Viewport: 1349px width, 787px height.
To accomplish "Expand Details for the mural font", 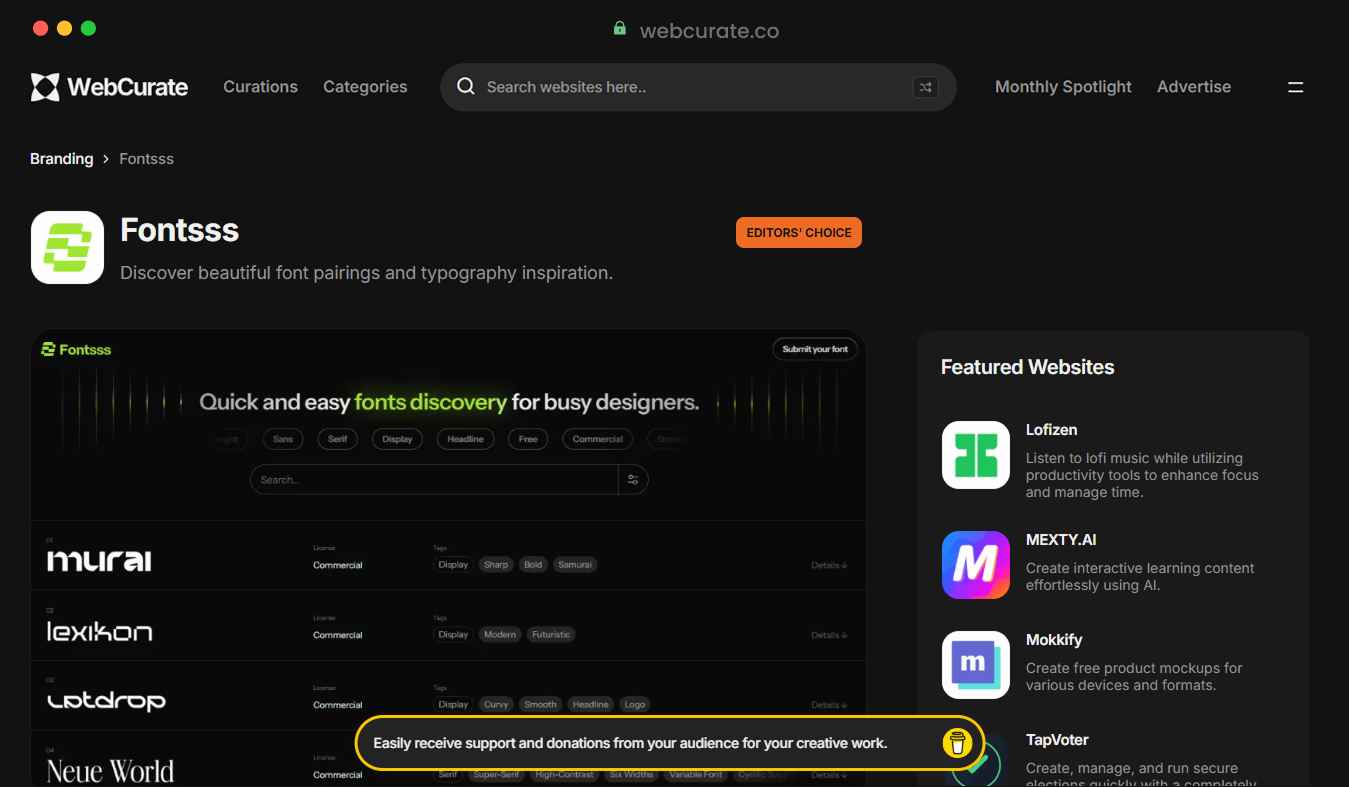I will pyautogui.click(x=829, y=565).
